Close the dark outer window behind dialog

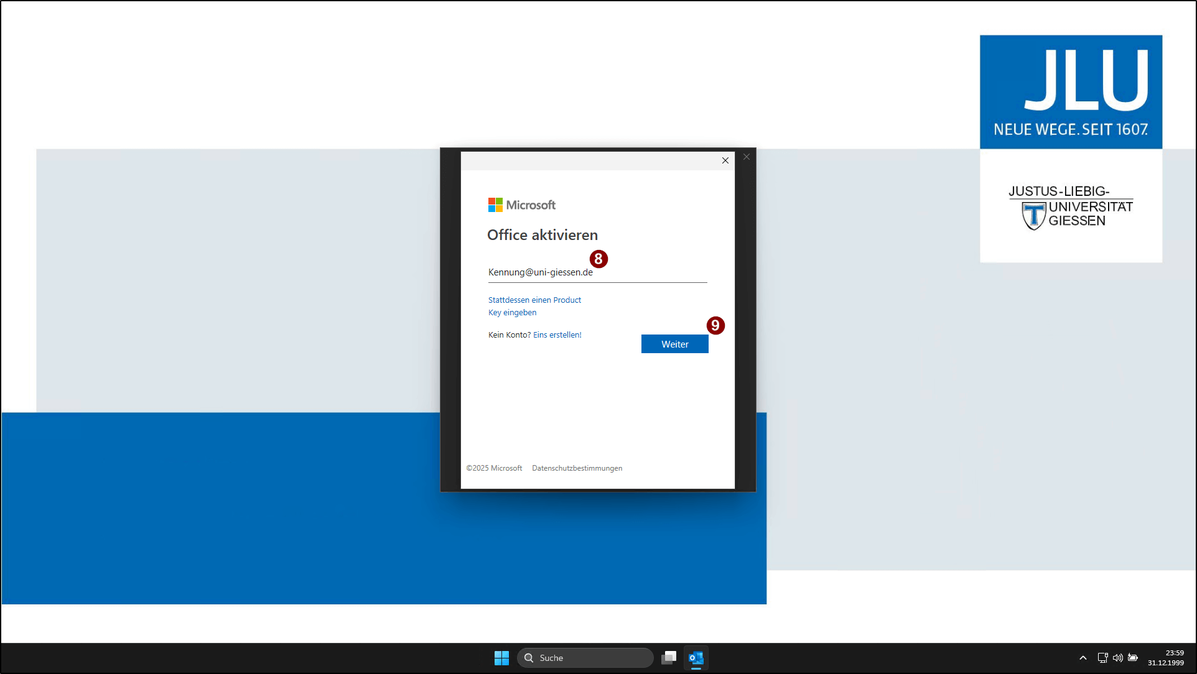click(x=747, y=156)
